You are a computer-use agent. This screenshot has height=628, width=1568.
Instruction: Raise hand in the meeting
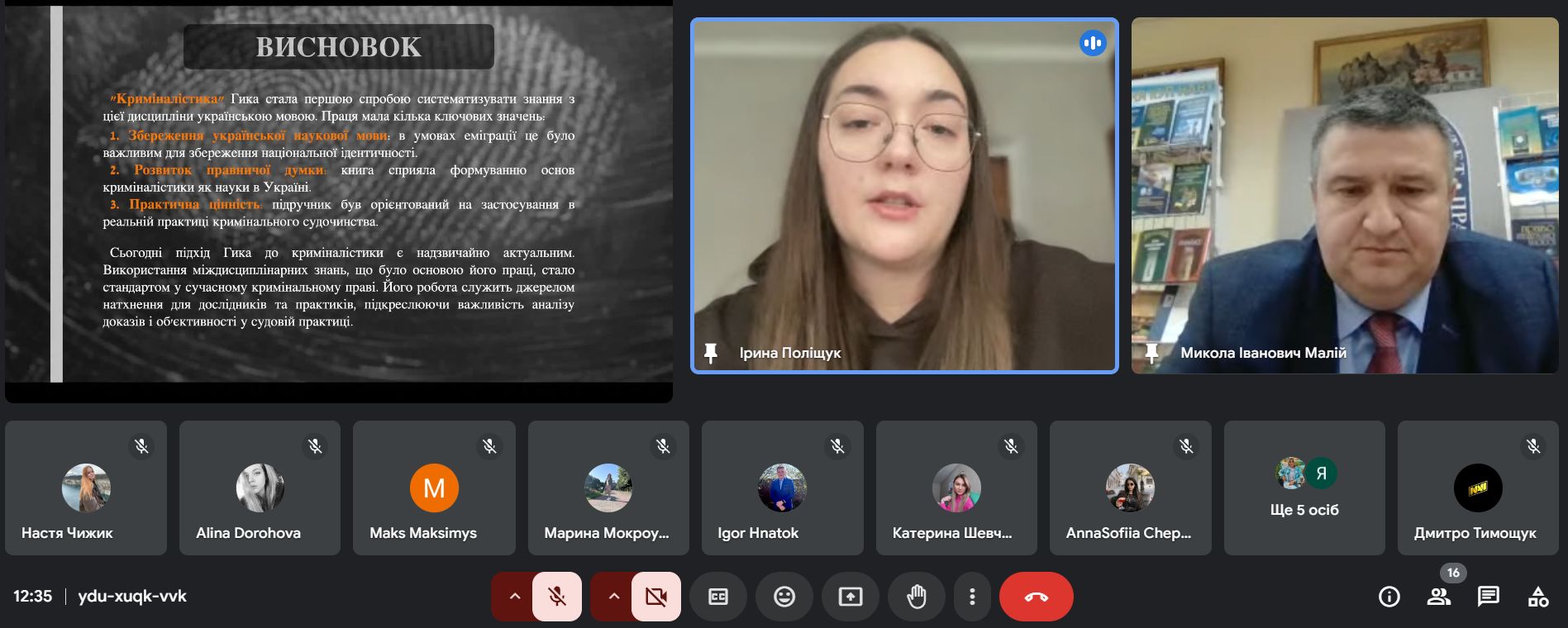click(916, 596)
